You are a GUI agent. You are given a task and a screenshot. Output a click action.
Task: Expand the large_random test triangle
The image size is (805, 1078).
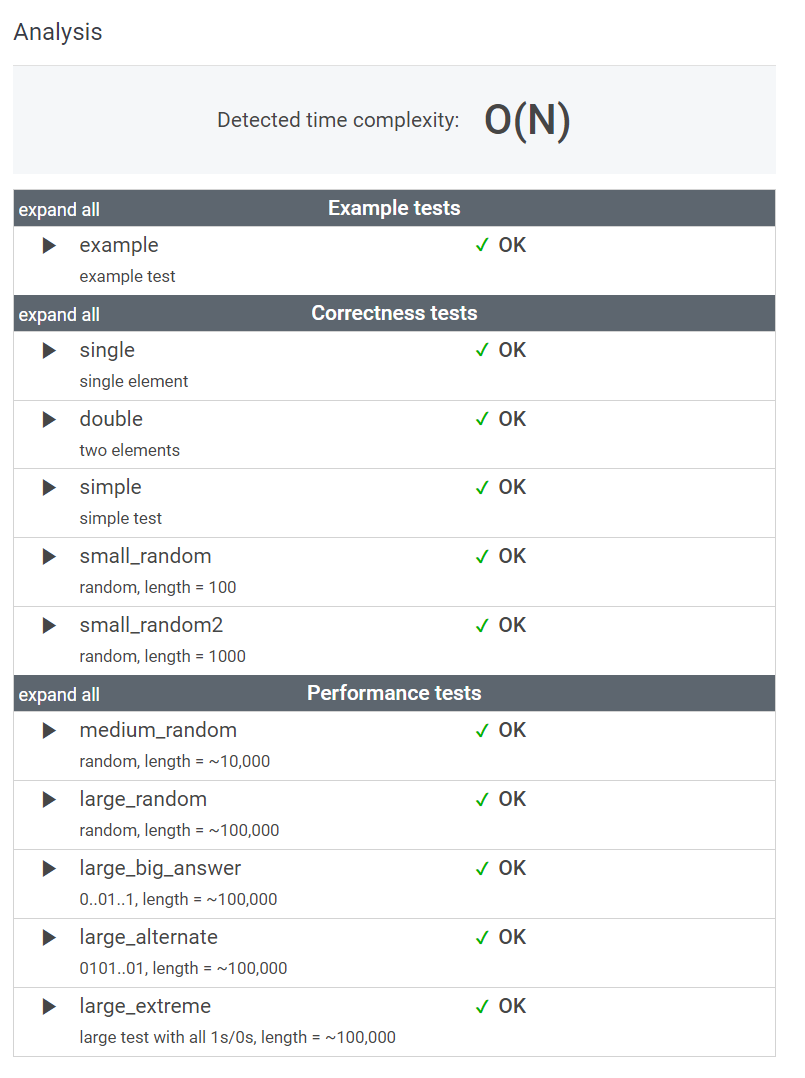coord(49,800)
